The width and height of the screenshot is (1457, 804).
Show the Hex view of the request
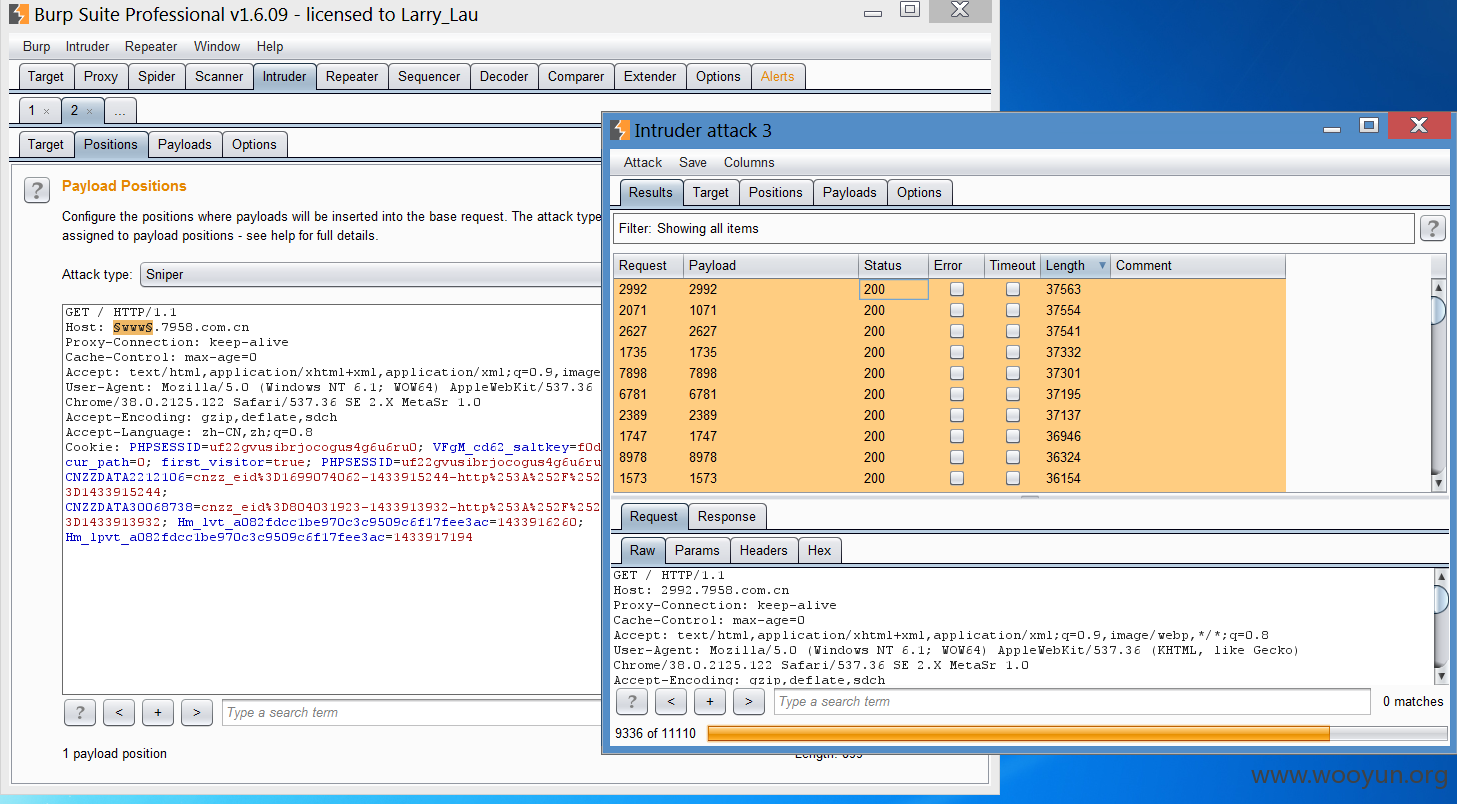coord(819,550)
